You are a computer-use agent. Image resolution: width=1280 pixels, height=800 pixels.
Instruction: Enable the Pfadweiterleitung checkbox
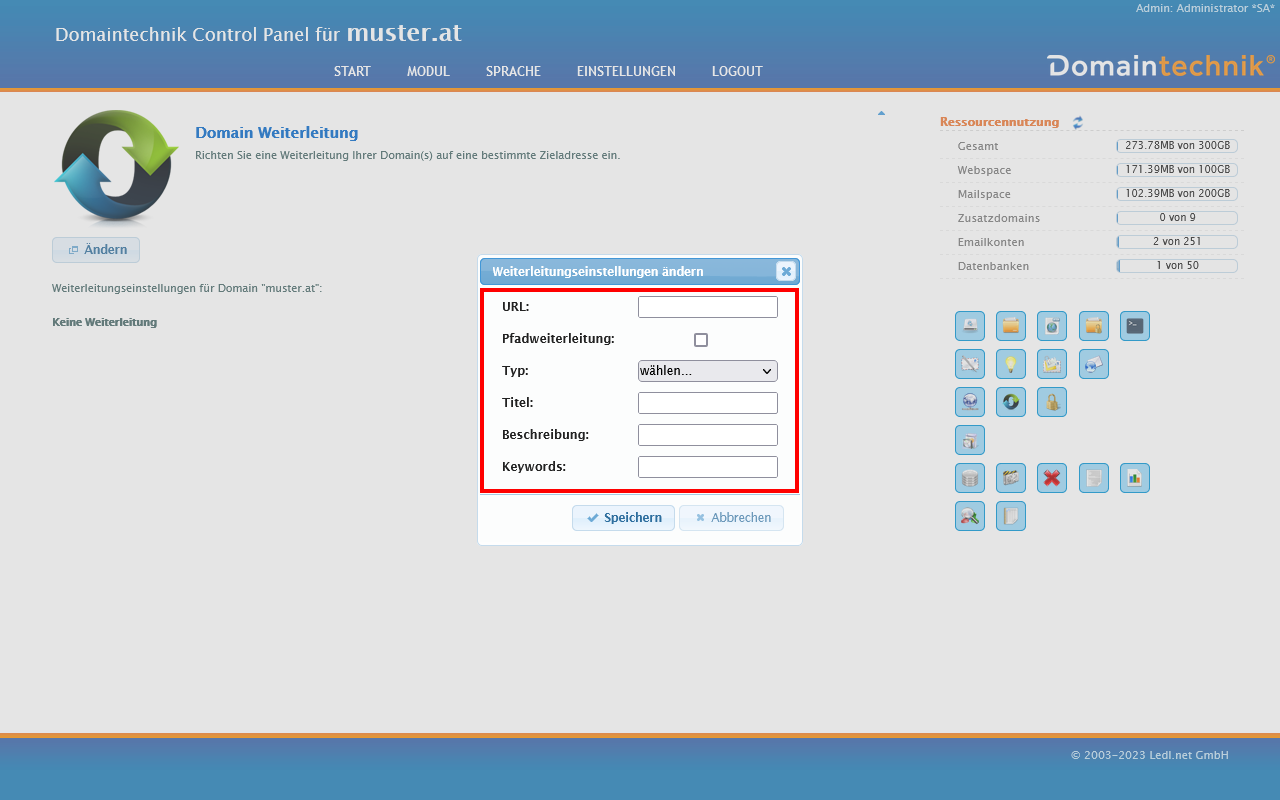click(701, 340)
